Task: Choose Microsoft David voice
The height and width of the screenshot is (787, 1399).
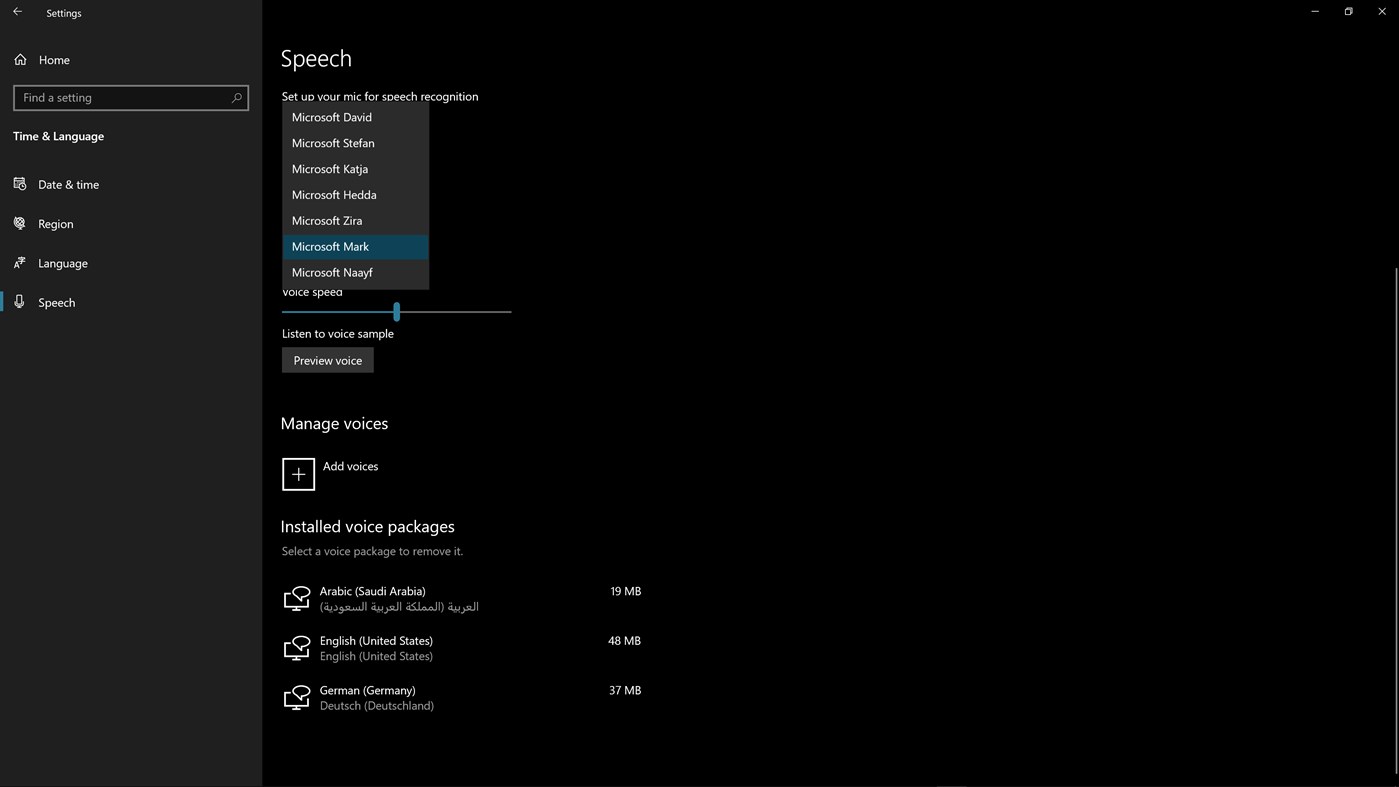Action: [355, 117]
